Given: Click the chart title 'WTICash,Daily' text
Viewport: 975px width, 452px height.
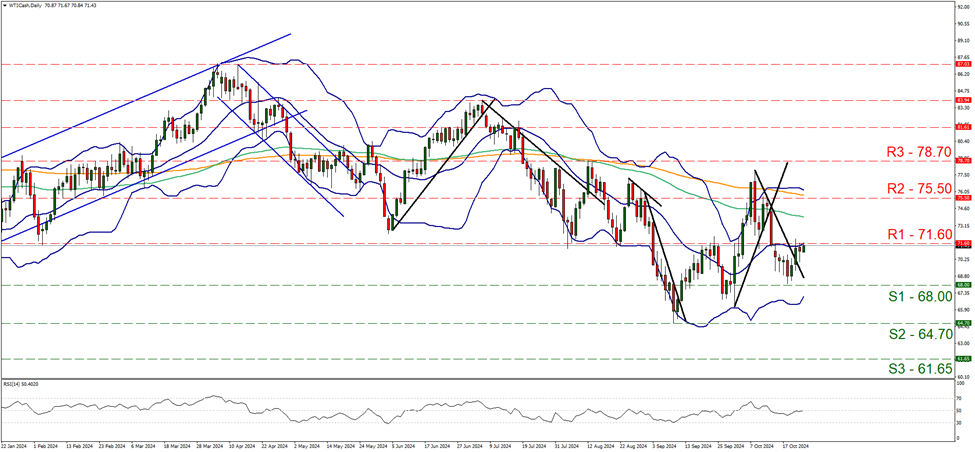Looking at the screenshot, I should pyautogui.click(x=26, y=4).
